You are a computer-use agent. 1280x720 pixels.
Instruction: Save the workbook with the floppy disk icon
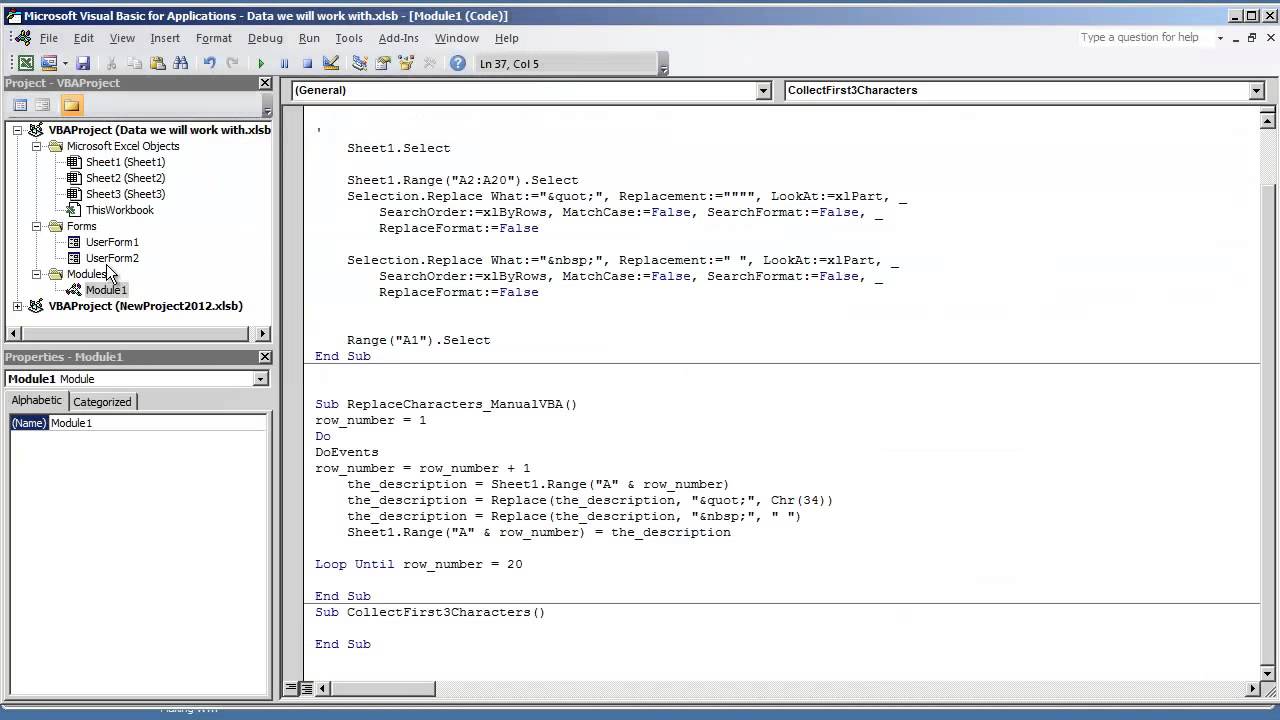(x=83, y=63)
